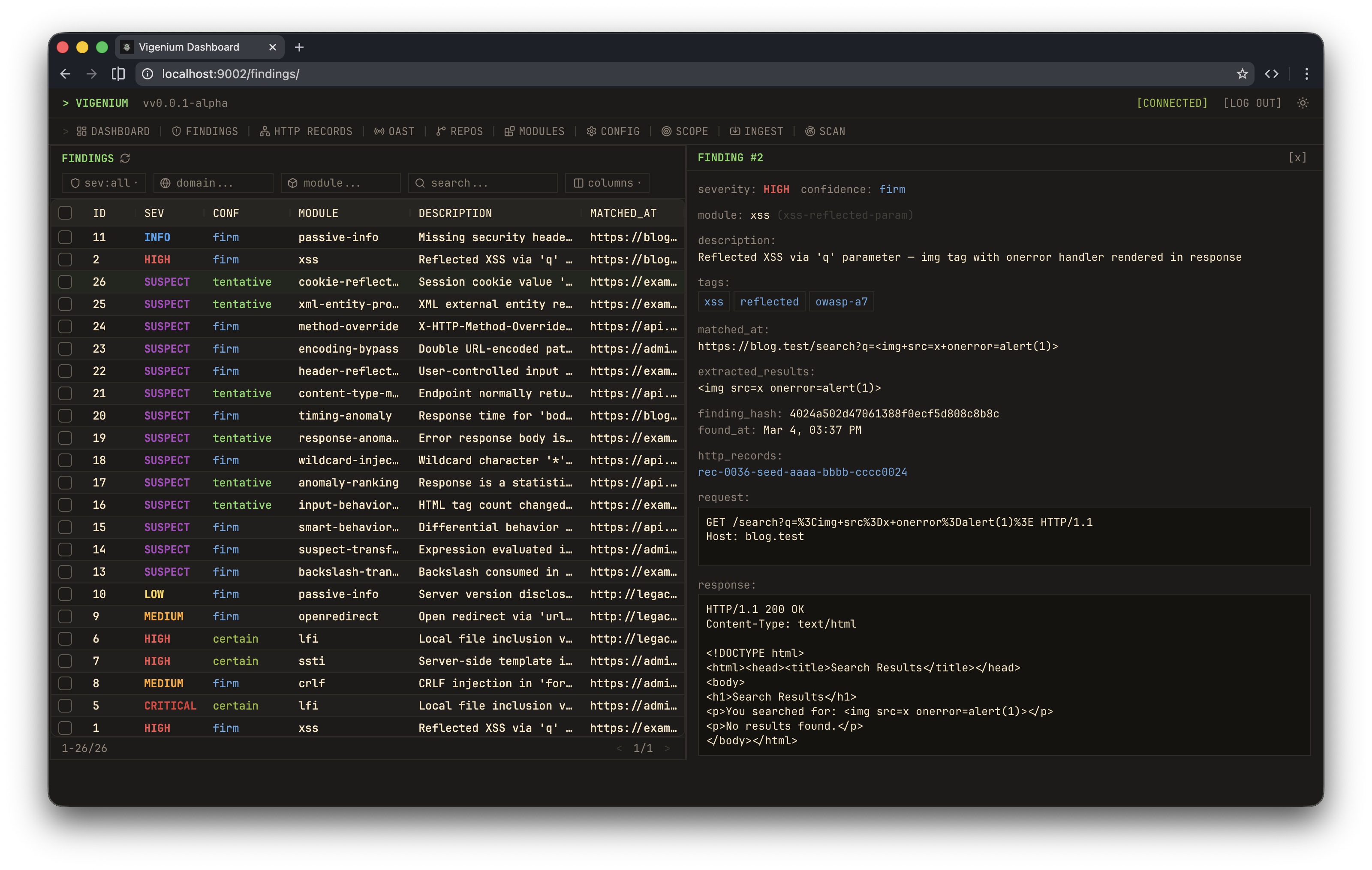Refresh the findings list
The width and height of the screenshot is (1372, 870).
click(x=126, y=158)
